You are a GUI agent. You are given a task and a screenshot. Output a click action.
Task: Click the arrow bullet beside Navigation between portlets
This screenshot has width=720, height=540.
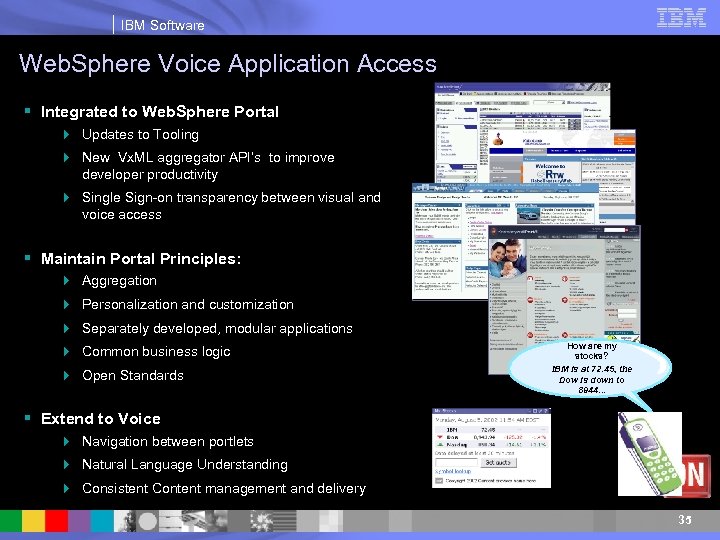pos(67,442)
